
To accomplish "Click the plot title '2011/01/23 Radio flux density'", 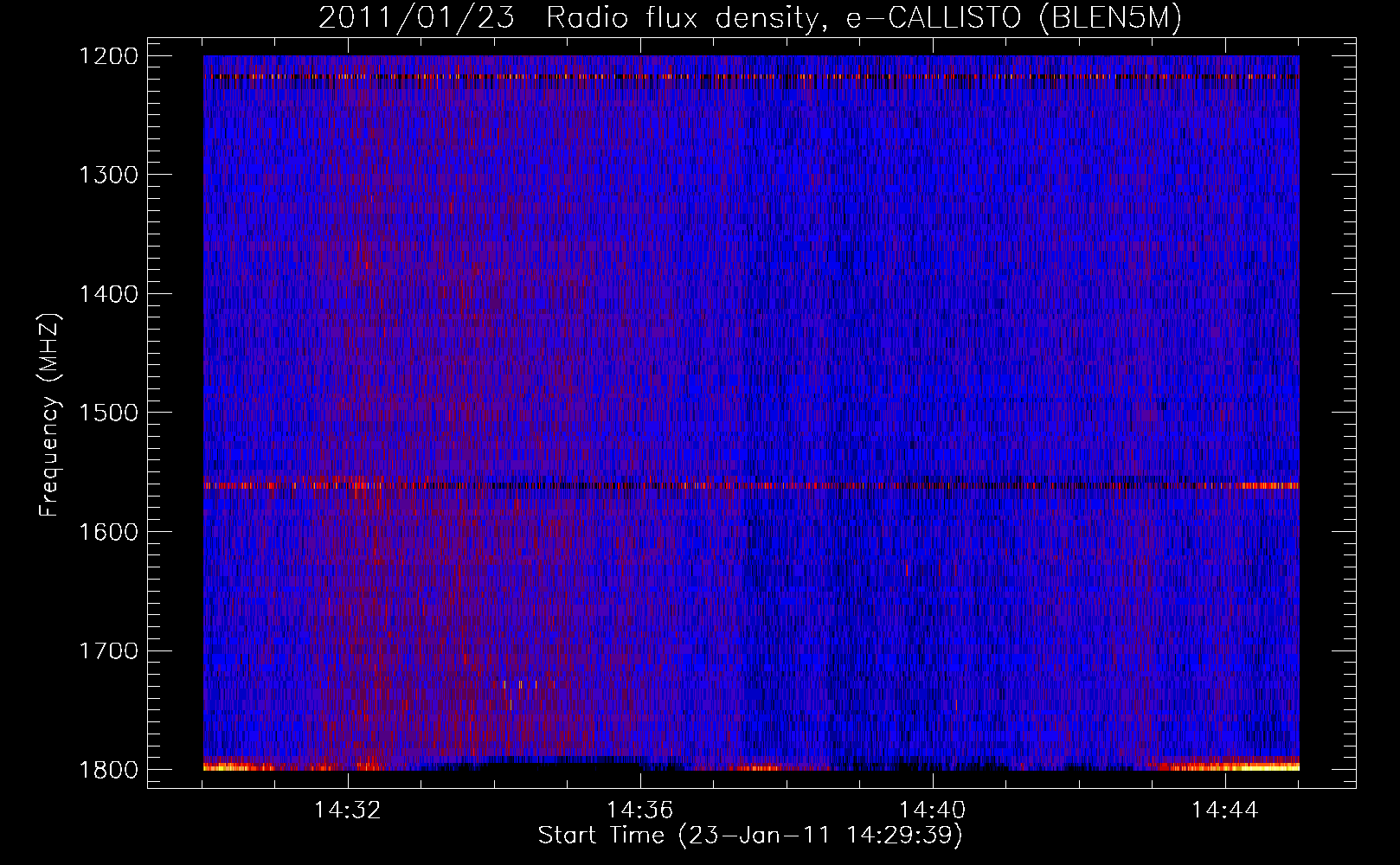I will pyautogui.click(x=568, y=18).
